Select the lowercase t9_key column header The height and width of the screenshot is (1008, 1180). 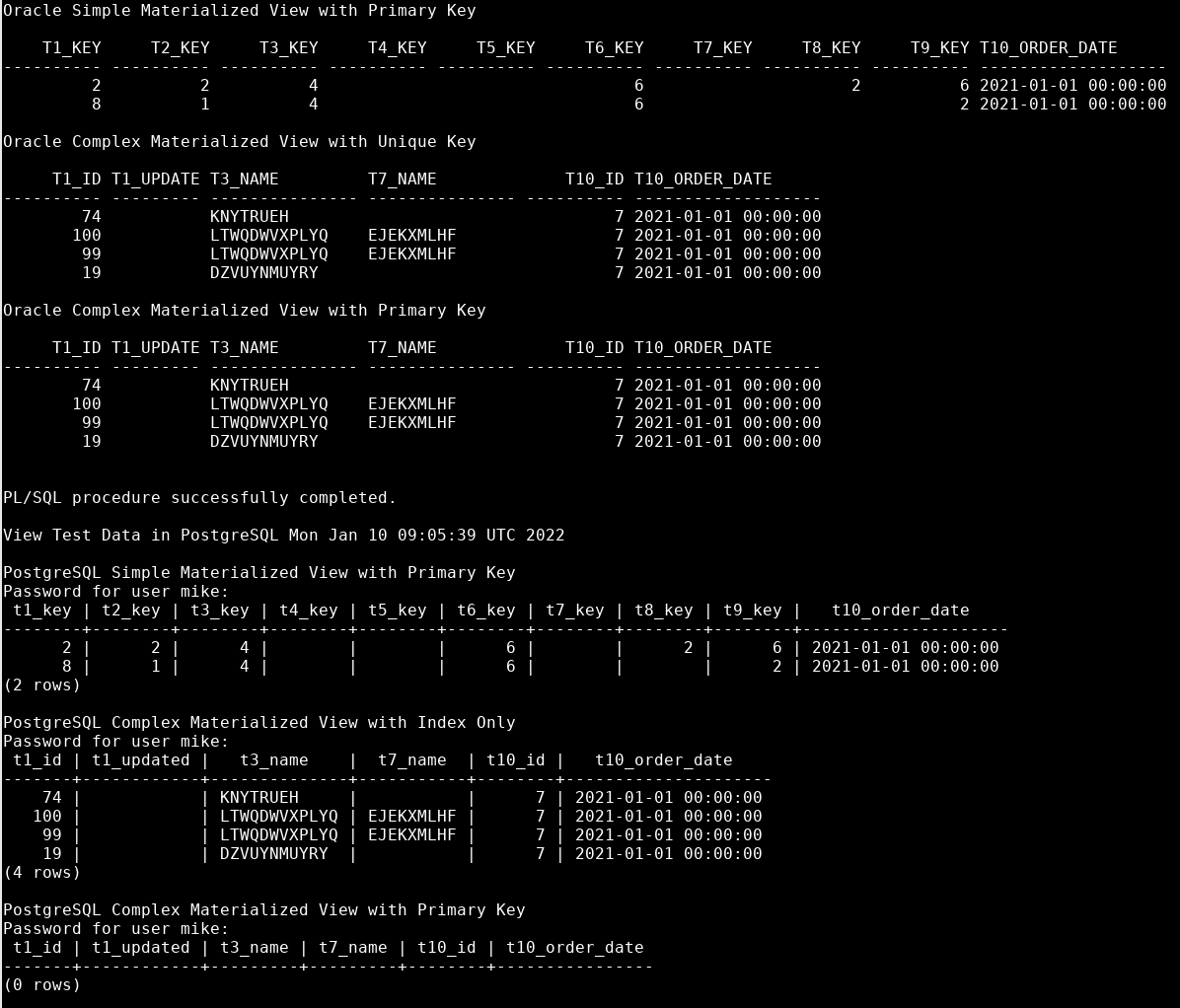coord(753,611)
